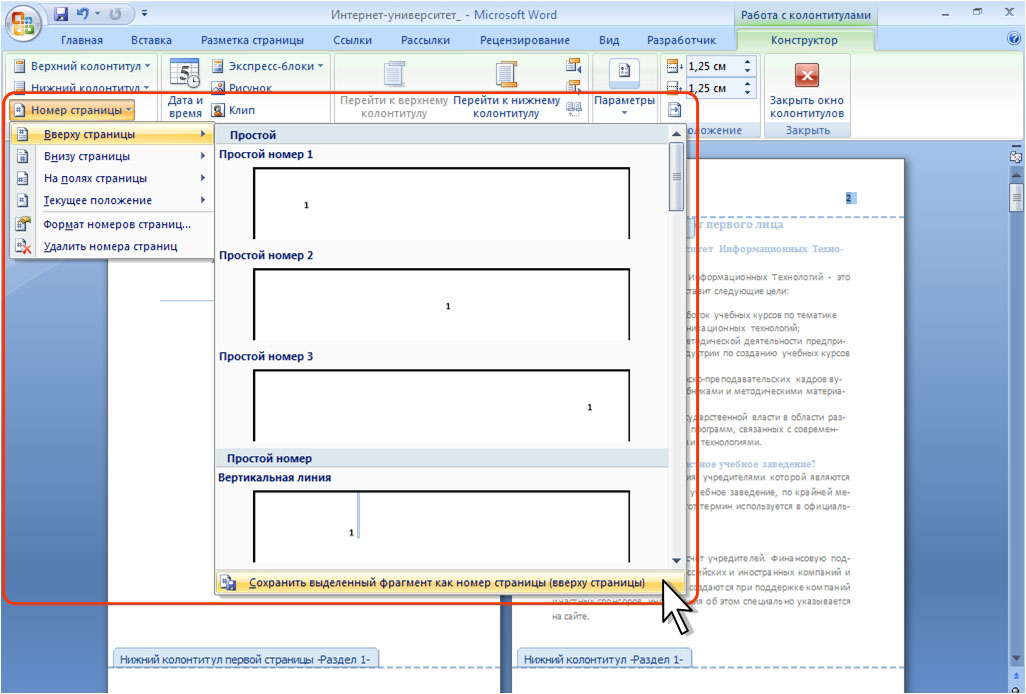Insert picture via Рисунок
Image resolution: width=1026 pixels, height=694 pixels.
pos(242,88)
